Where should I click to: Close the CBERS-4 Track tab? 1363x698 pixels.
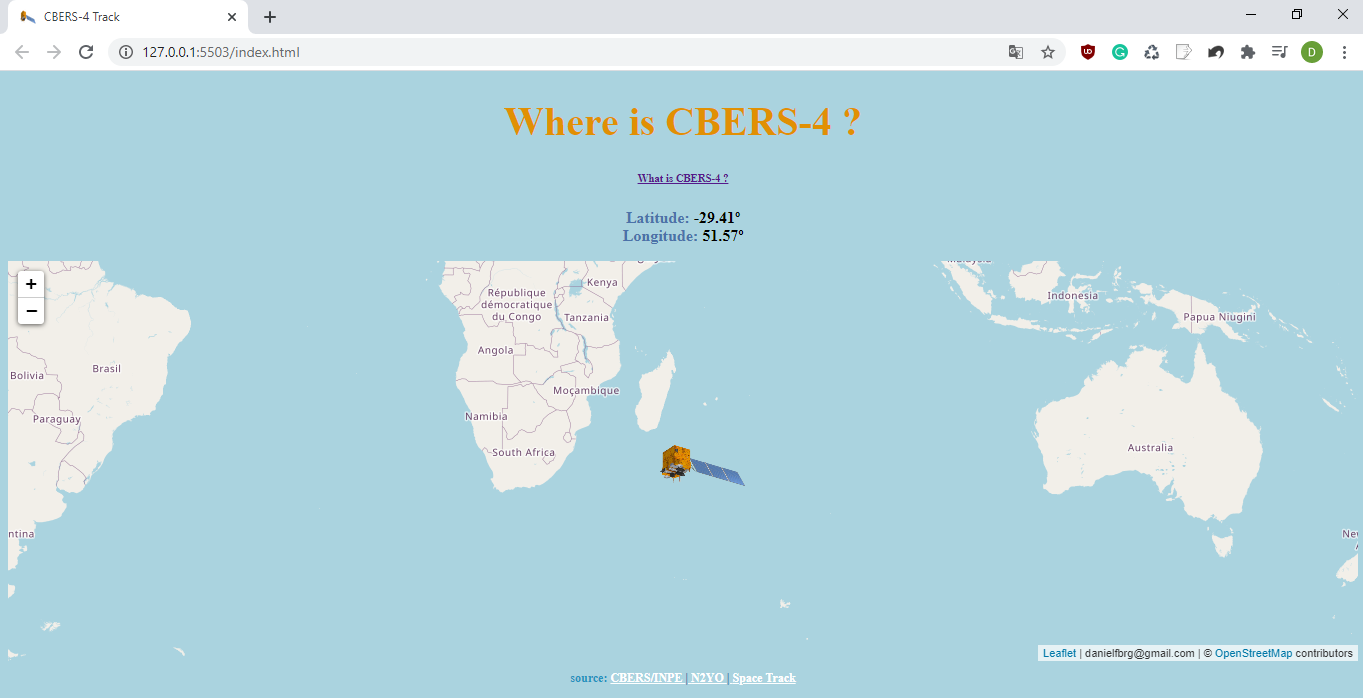click(x=232, y=17)
